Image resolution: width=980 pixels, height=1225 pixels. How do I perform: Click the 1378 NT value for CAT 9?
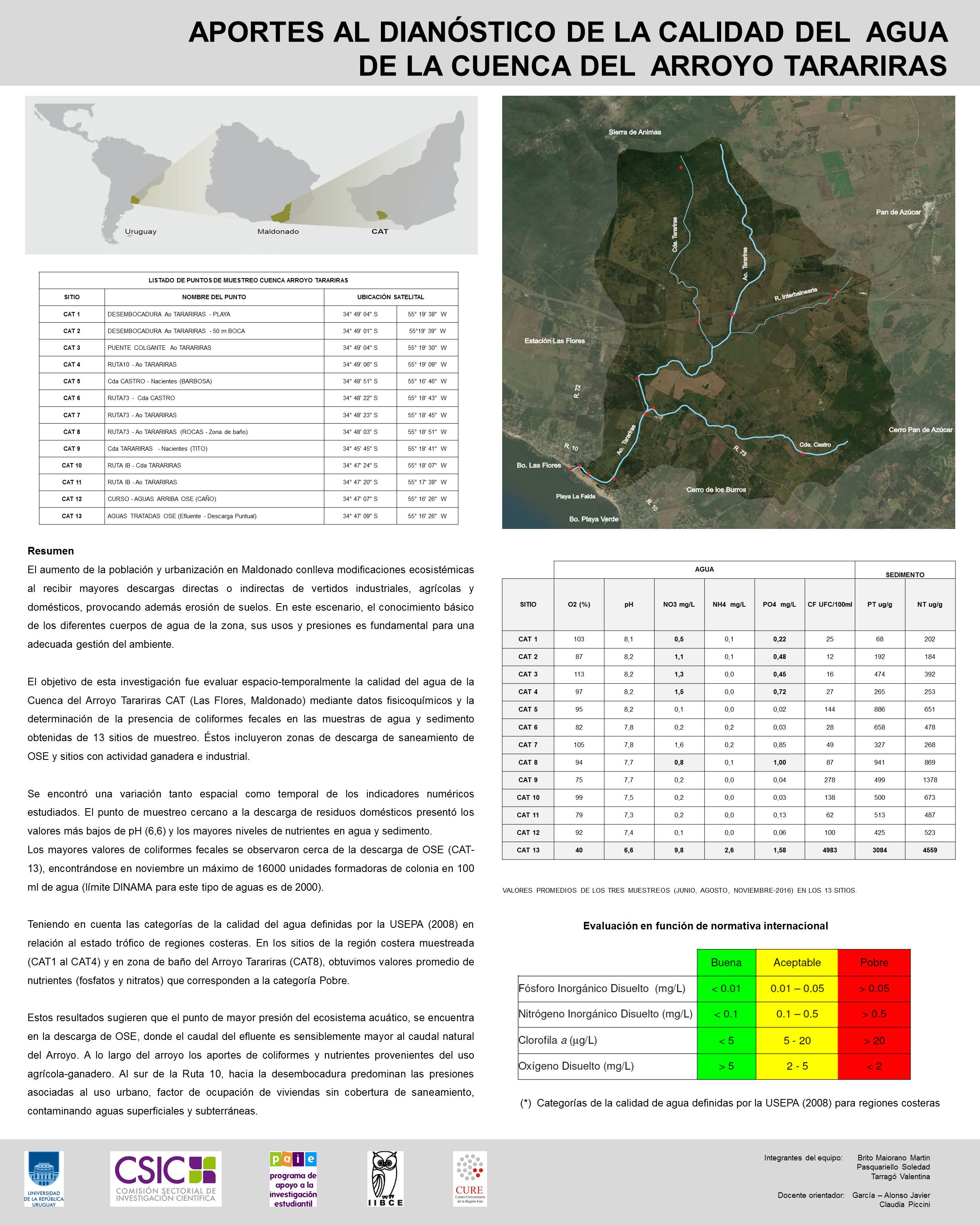coord(929,780)
